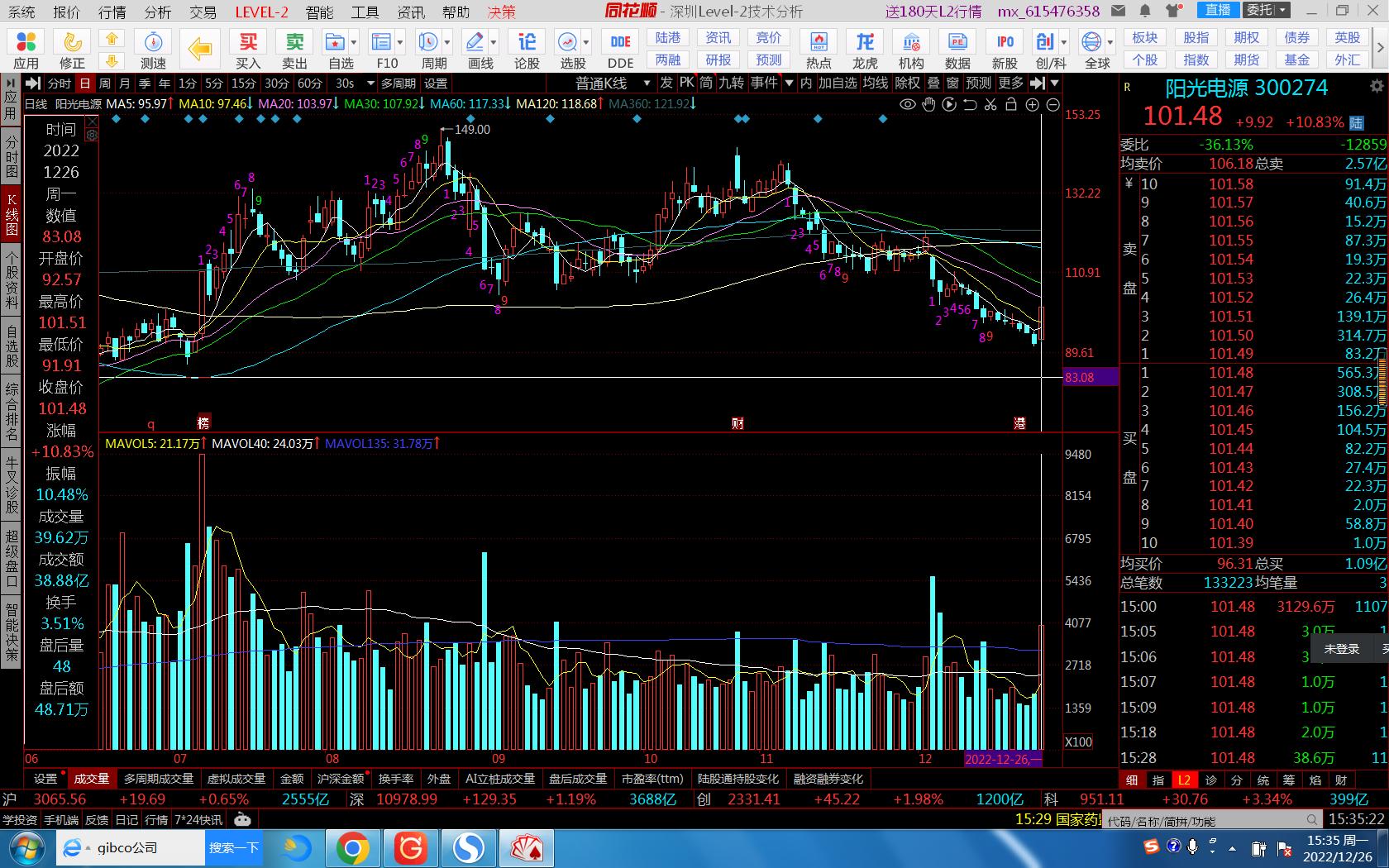The height and width of the screenshot is (868, 1389).
Task: Click the 修正 correction icon
Action: coord(72,50)
